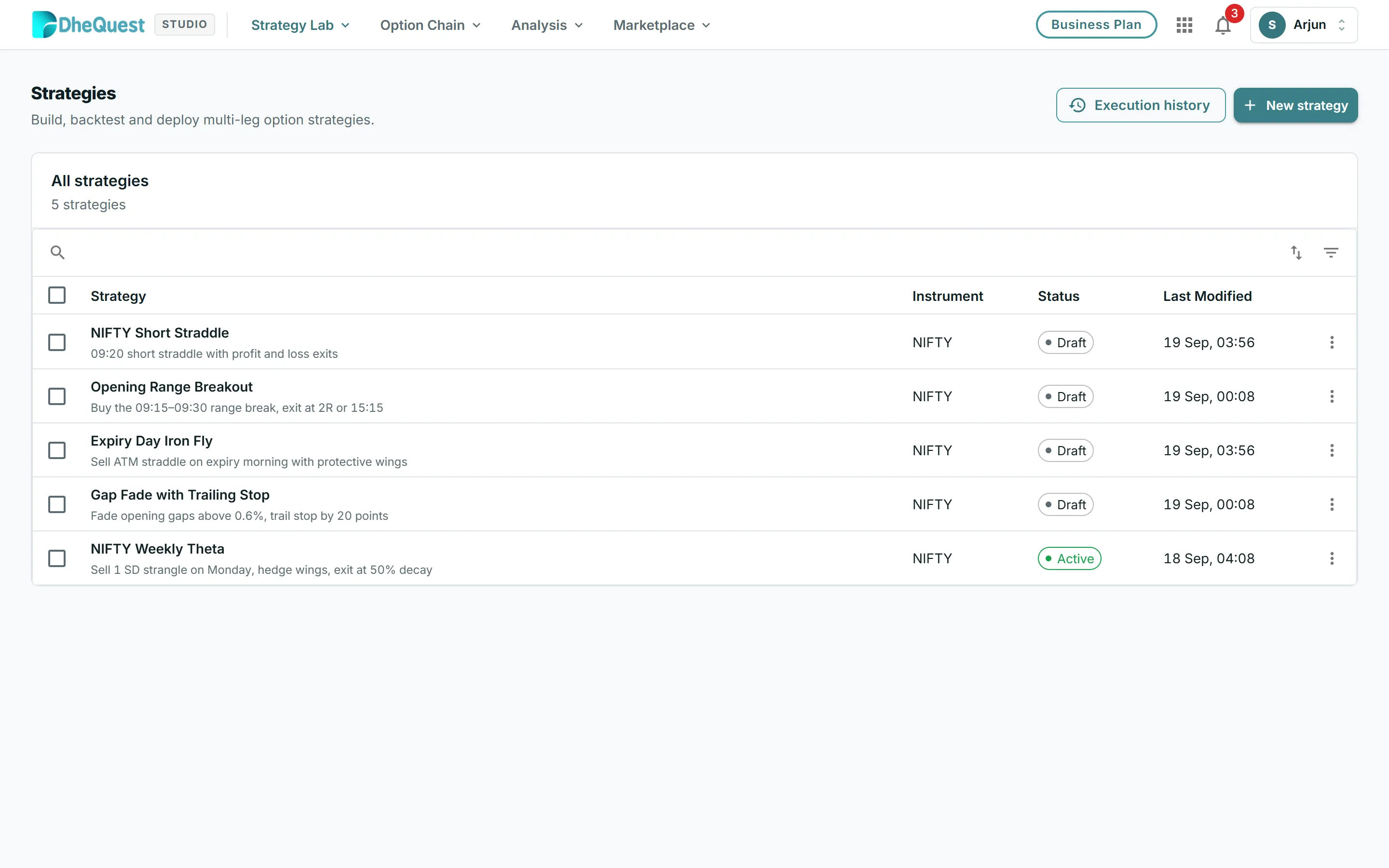The width and height of the screenshot is (1389, 868).
Task: Toggle the select-all strategies checkbox
Action: [x=57, y=295]
